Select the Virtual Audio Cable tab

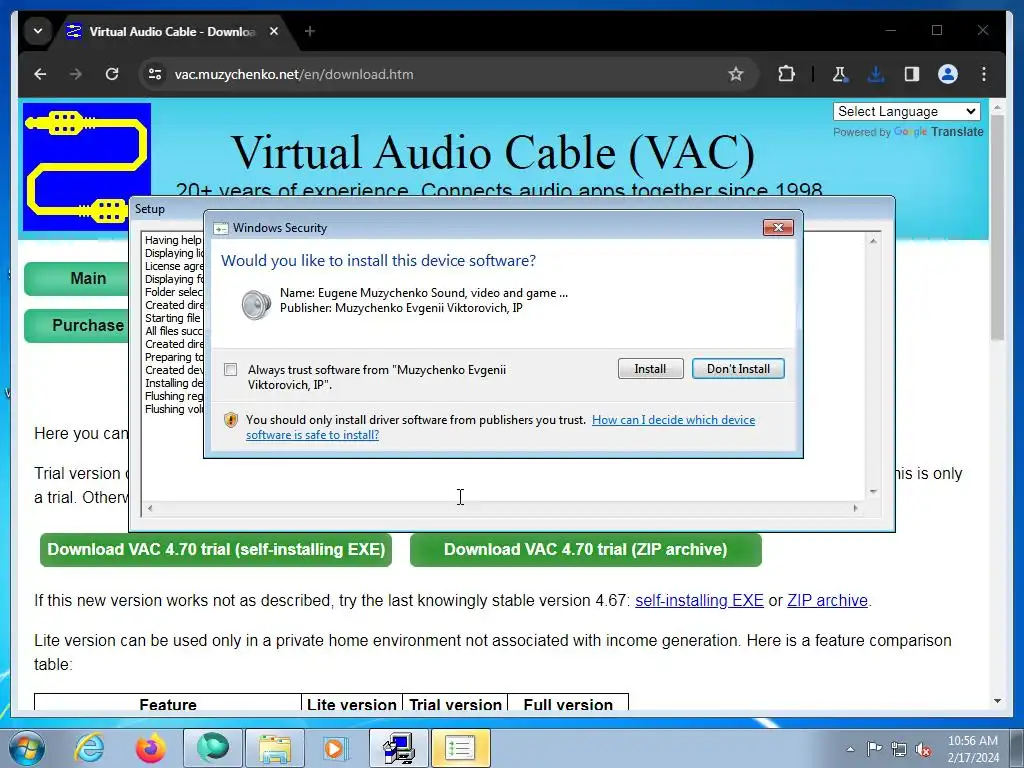170,31
